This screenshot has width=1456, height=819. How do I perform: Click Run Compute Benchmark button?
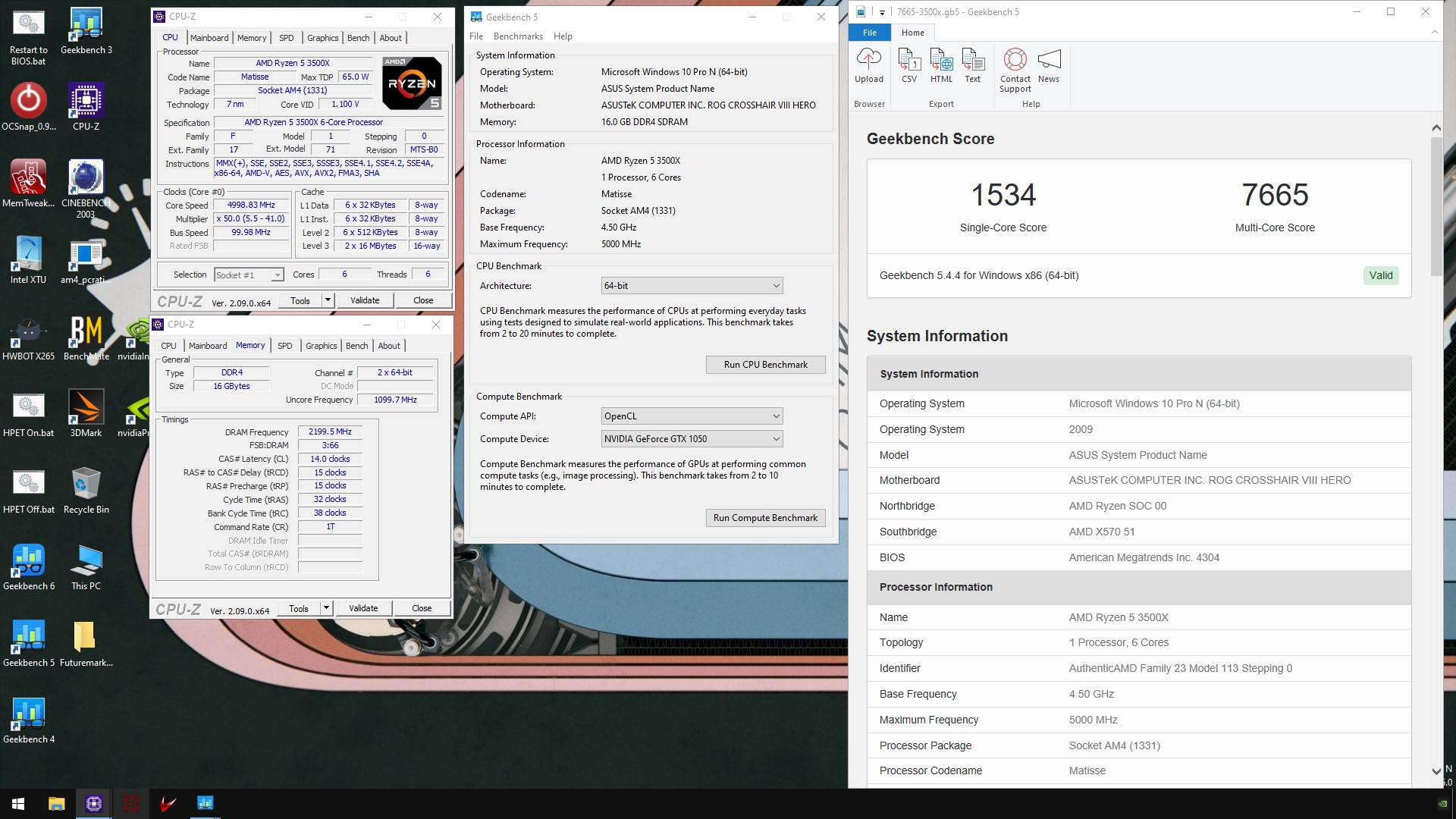click(765, 518)
